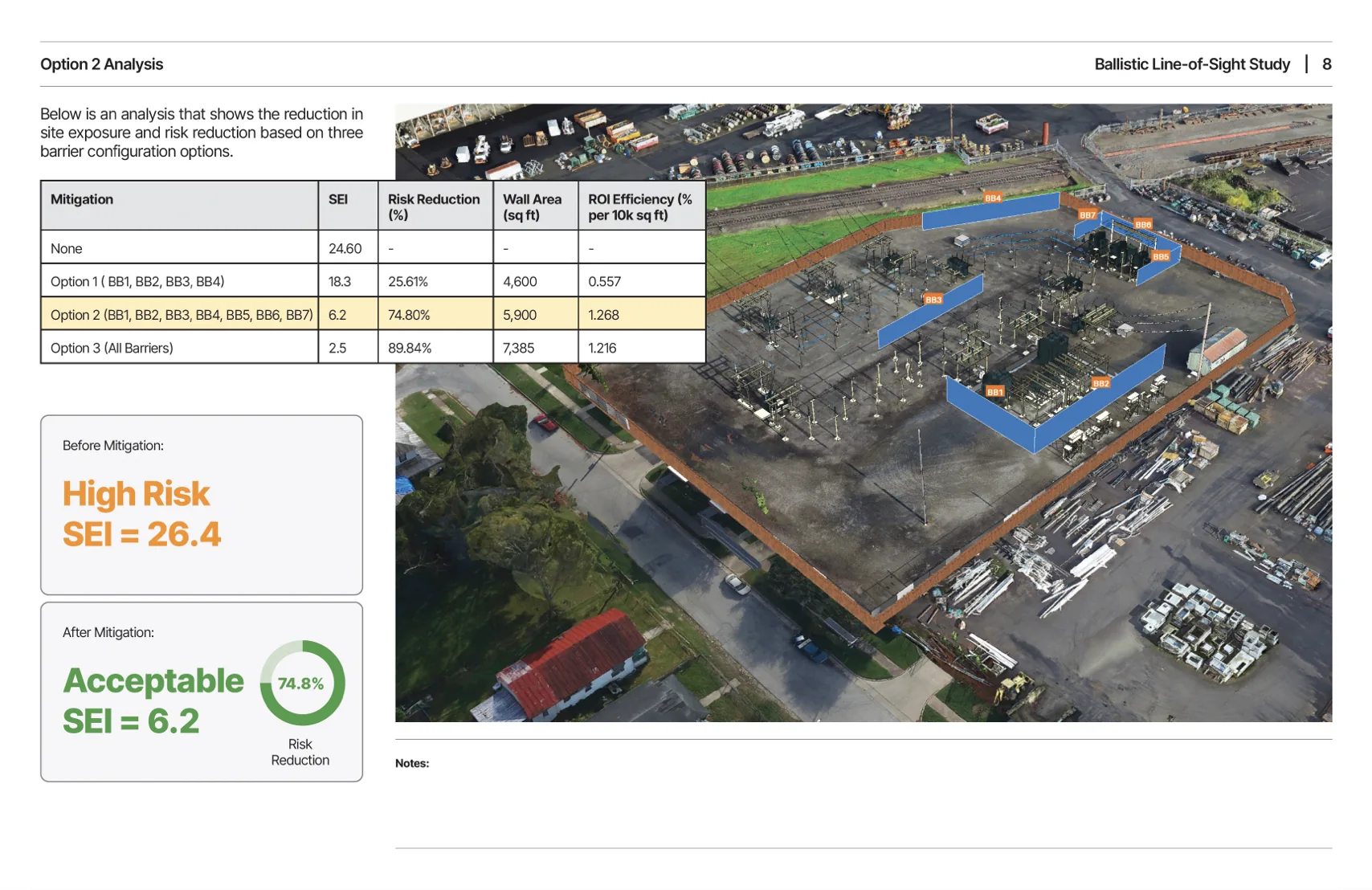The image size is (1372, 890).
Task: Click the Acceptable SEI = 6.2 text
Action: (153, 700)
